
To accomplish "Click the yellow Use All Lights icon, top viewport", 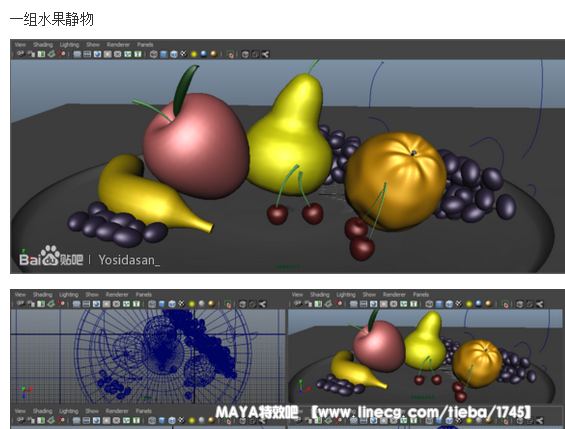I will click(194, 54).
